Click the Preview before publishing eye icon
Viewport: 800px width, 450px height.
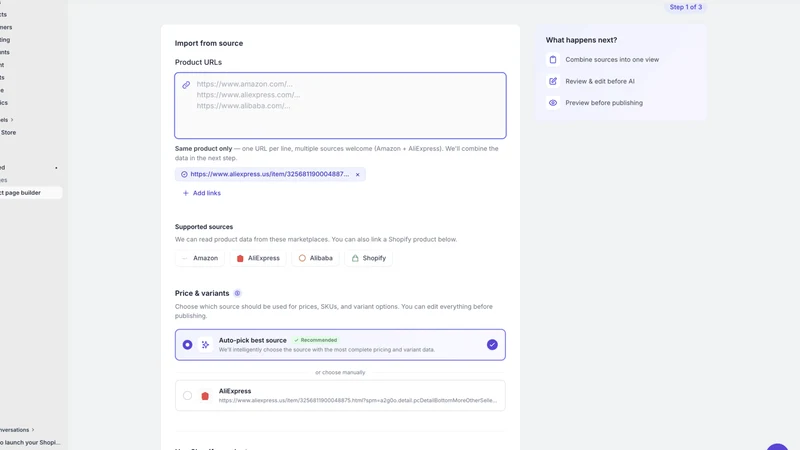pos(553,103)
